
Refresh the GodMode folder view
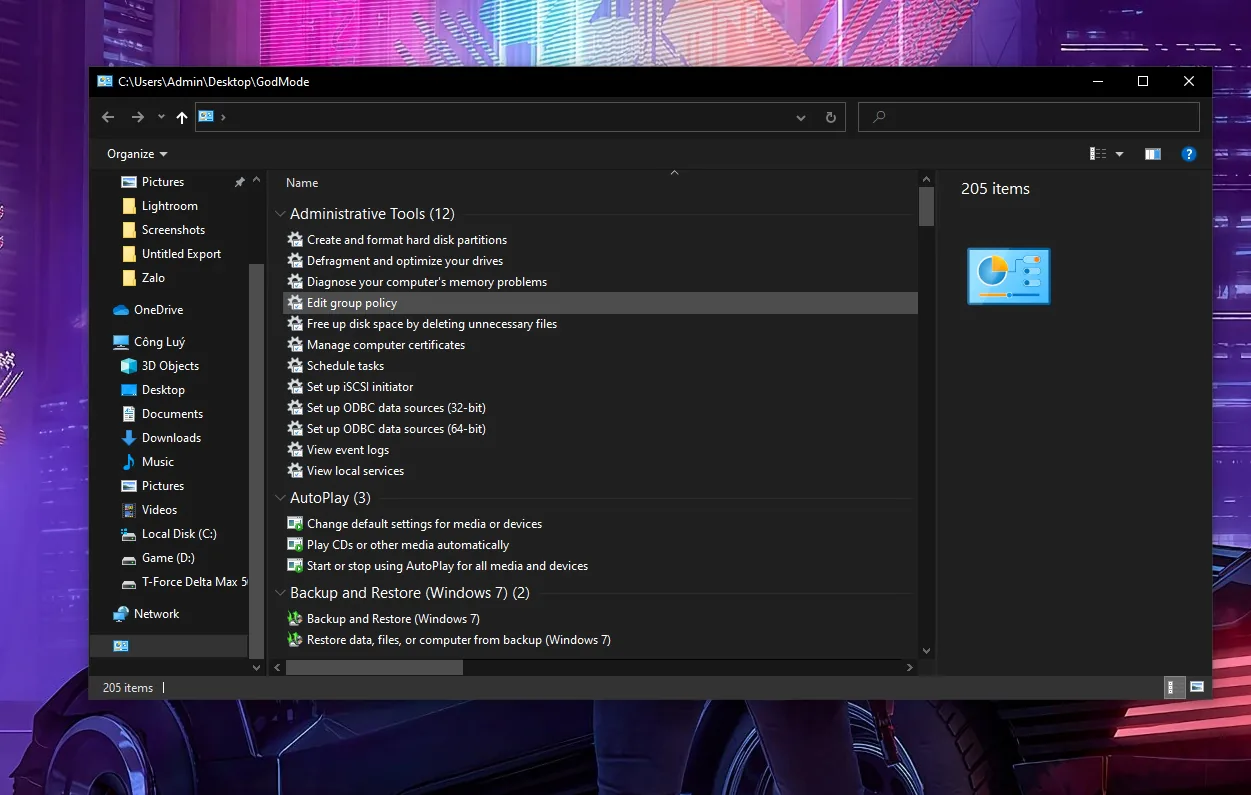830,117
